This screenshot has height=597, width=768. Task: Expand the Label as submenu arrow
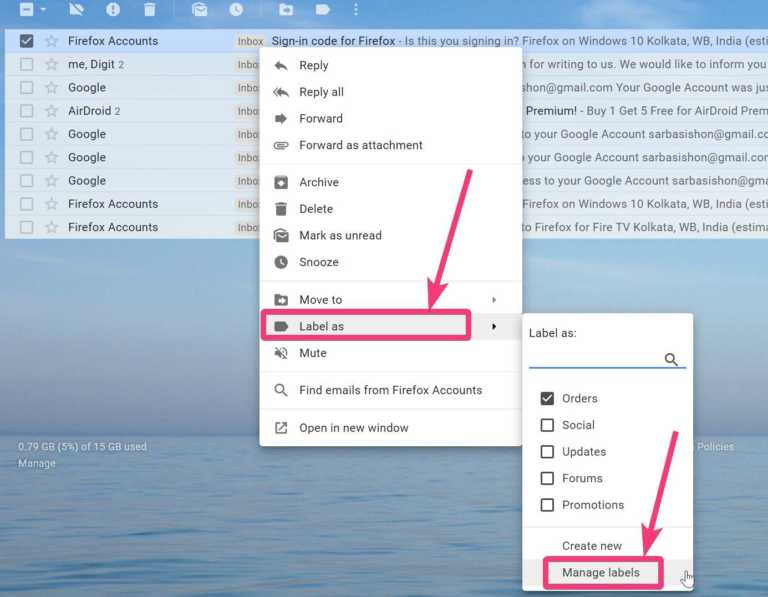pyautogui.click(x=494, y=326)
